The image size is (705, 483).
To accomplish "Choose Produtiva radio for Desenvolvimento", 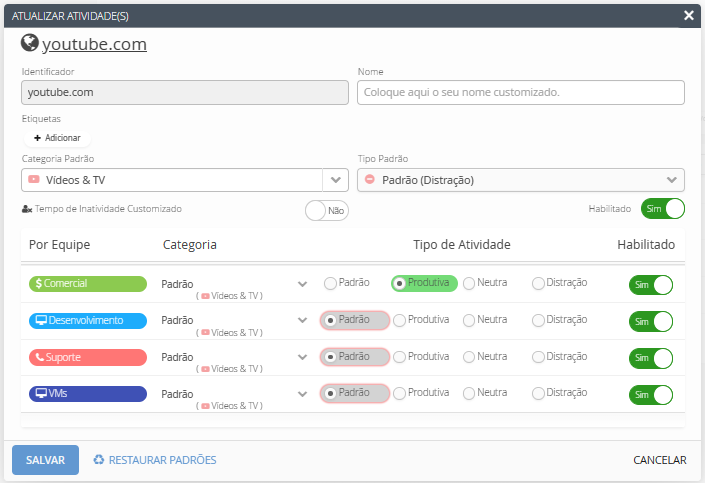I will pyautogui.click(x=399, y=320).
